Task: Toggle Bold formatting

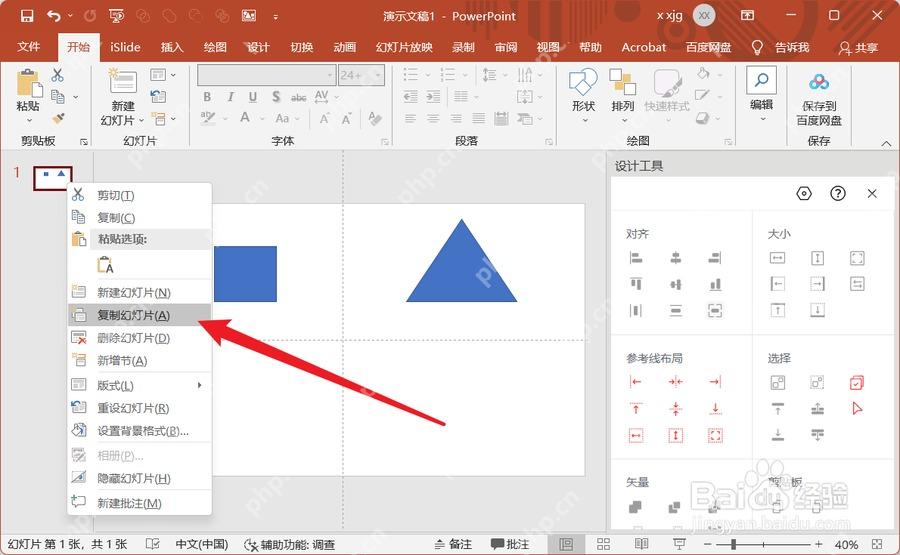Action: tap(207, 97)
